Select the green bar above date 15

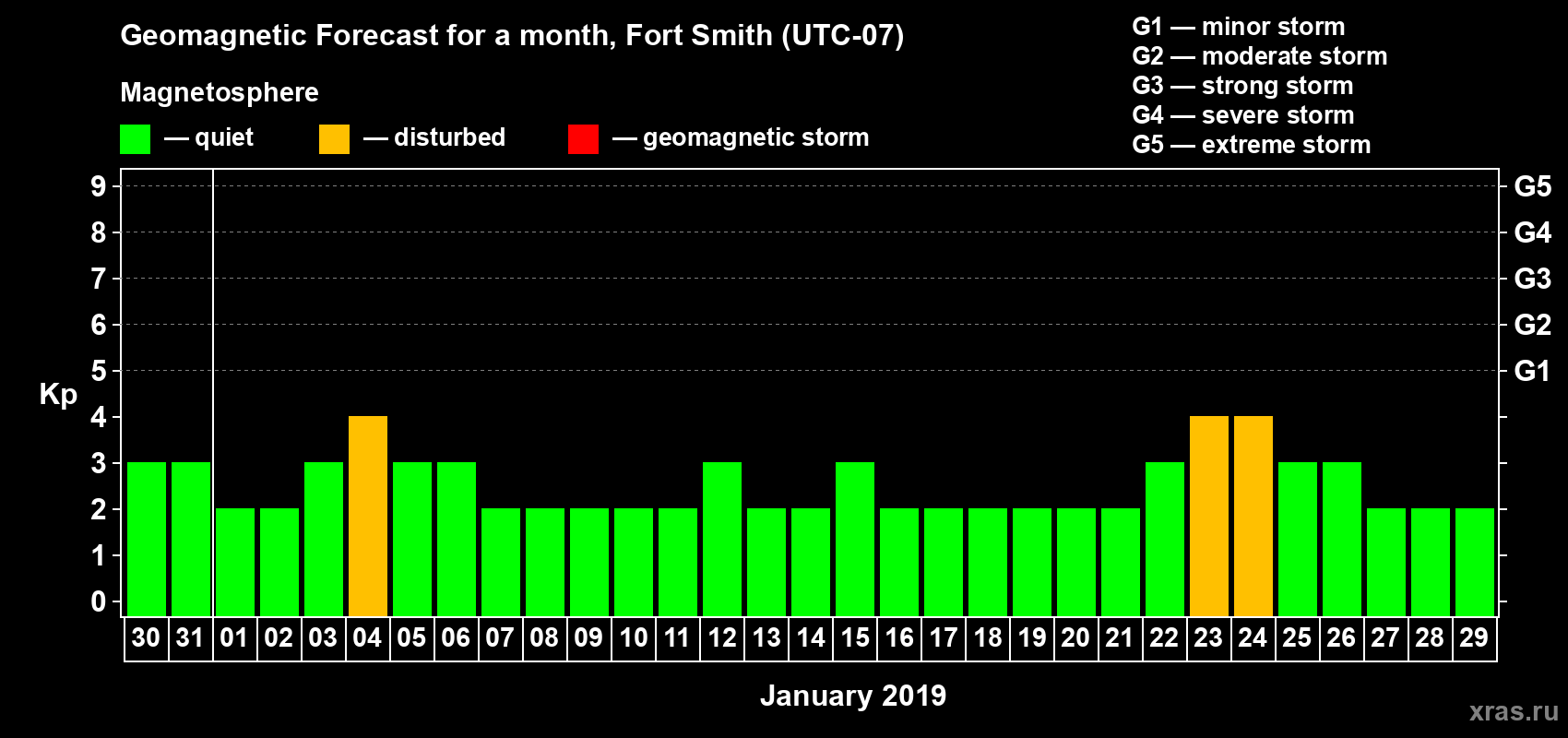pos(855,539)
